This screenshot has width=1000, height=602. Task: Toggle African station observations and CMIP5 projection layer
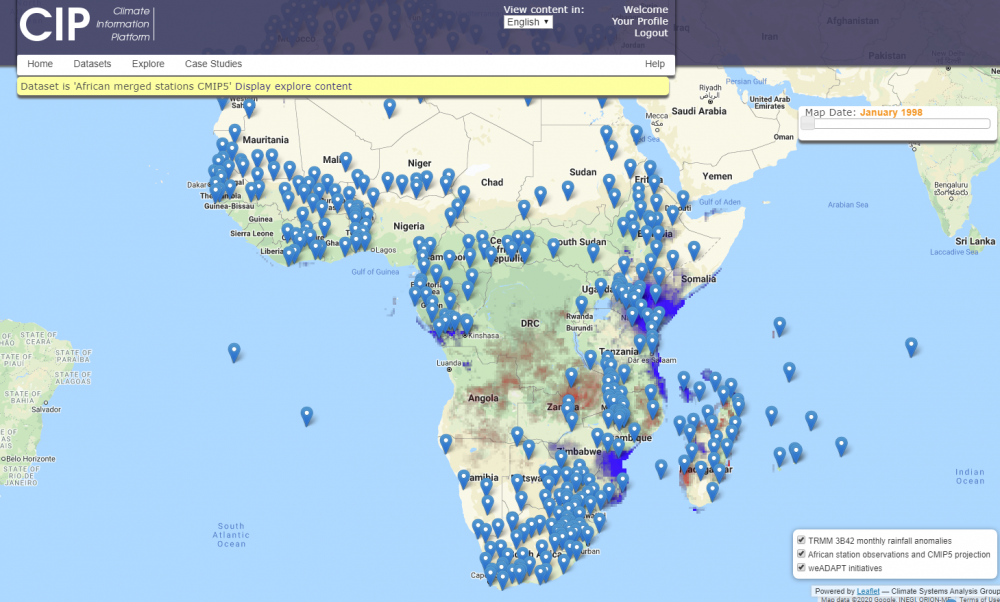(x=802, y=554)
